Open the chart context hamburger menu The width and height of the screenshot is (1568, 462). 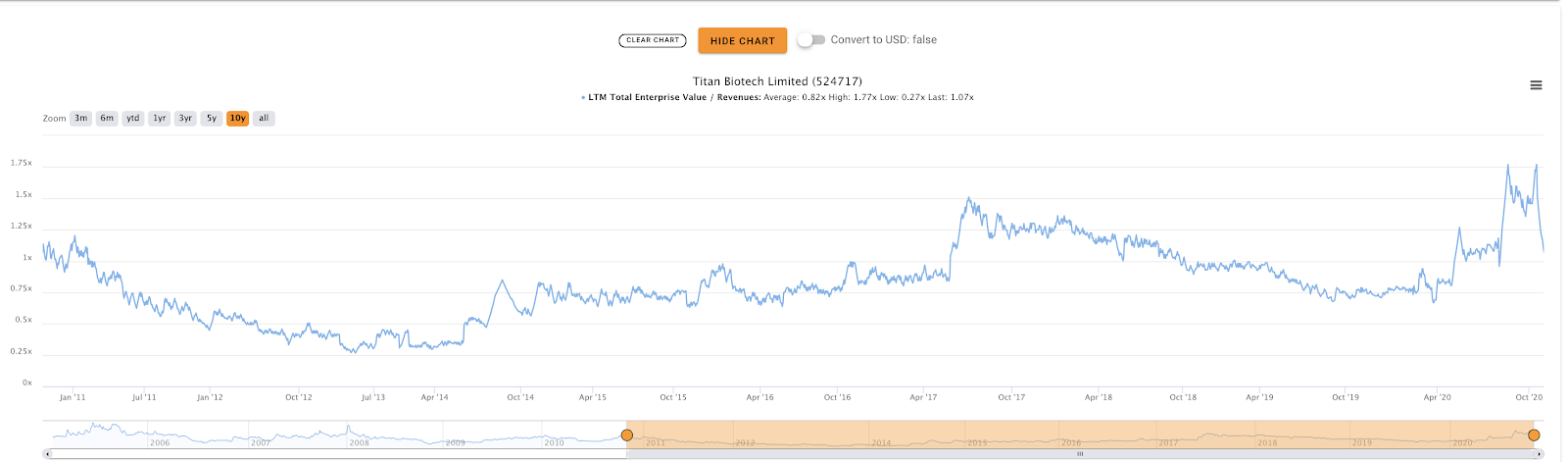click(x=1536, y=85)
